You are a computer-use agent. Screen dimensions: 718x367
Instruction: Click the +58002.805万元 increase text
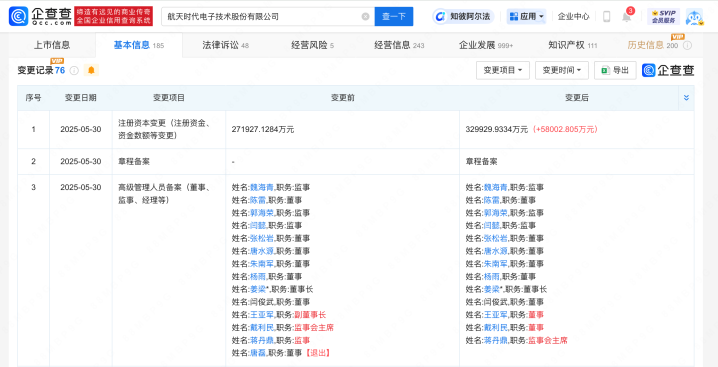pyautogui.click(x=565, y=130)
